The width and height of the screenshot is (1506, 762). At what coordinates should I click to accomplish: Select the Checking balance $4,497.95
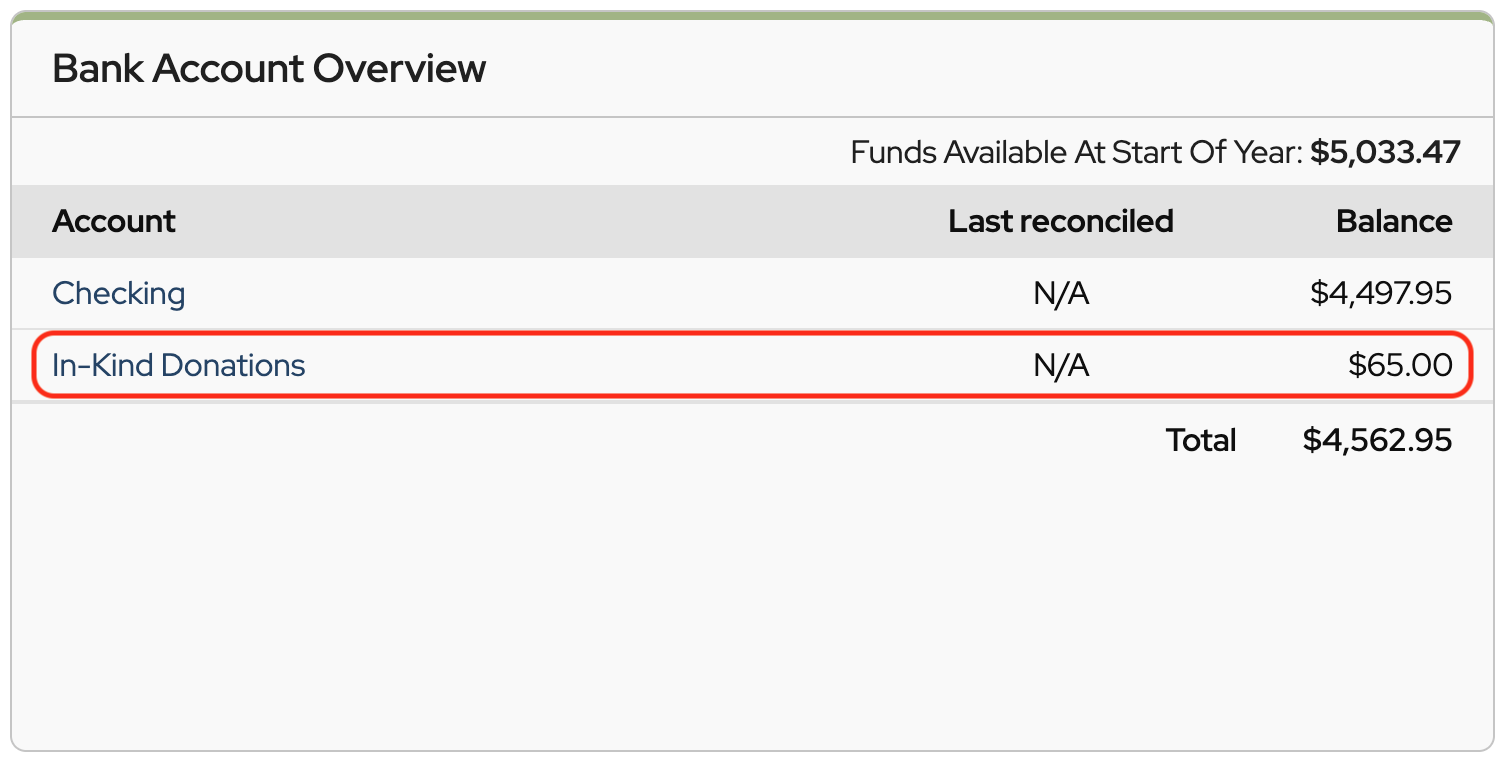[x=1380, y=293]
